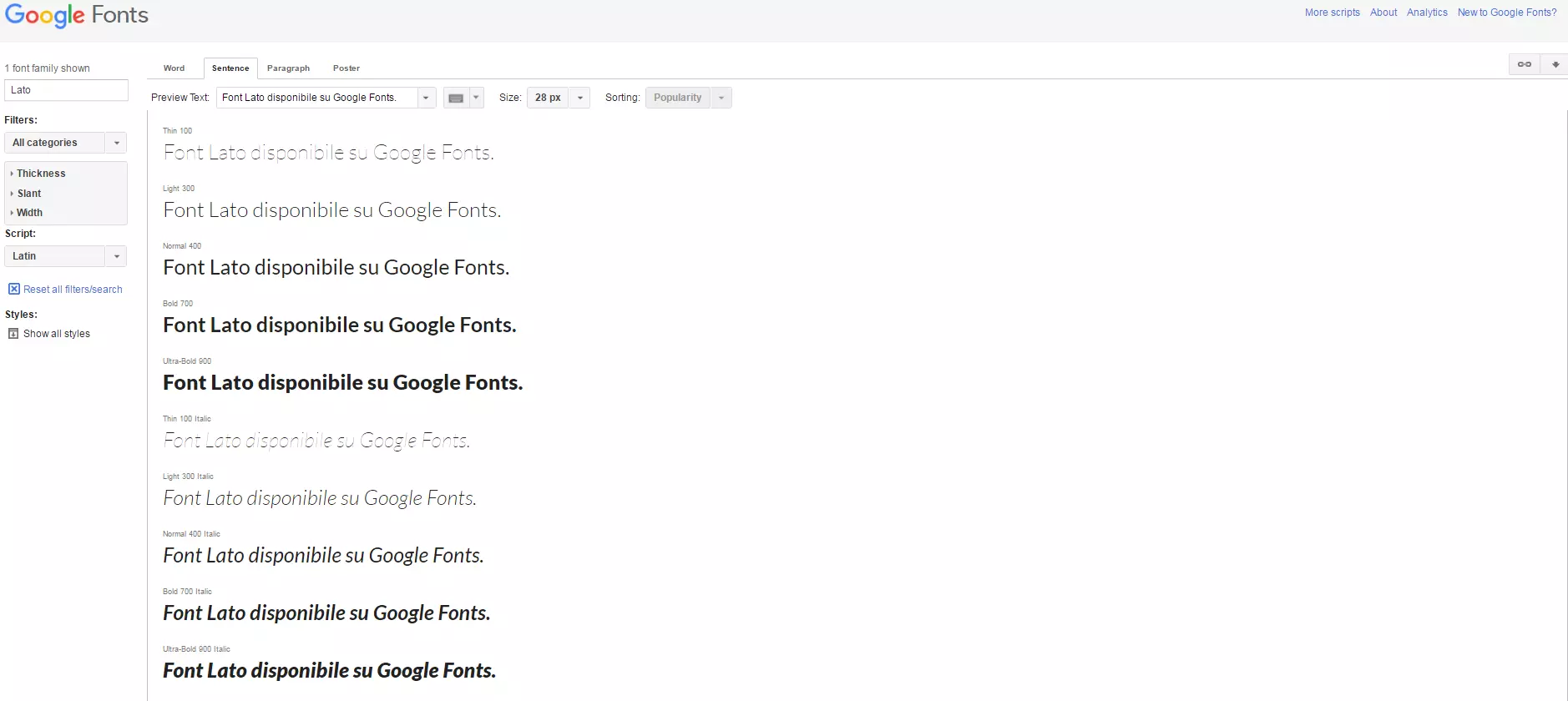Open the Preview Text dropdown arrow

pyautogui.click(x=426, y=98)
